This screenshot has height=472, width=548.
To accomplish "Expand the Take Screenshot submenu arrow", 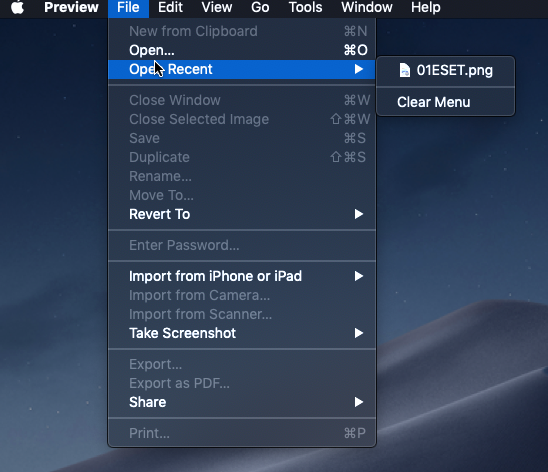I will click(x=359, y=333).
